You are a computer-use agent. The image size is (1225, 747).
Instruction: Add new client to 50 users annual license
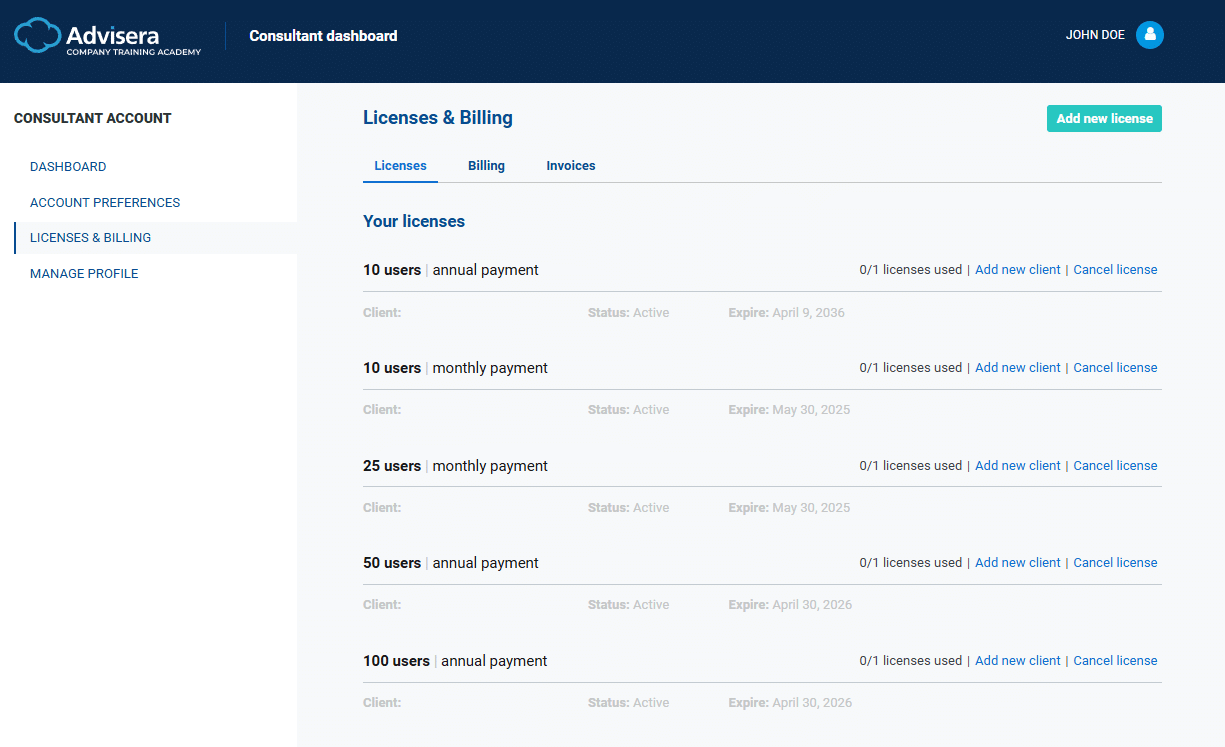[1017, 563]
